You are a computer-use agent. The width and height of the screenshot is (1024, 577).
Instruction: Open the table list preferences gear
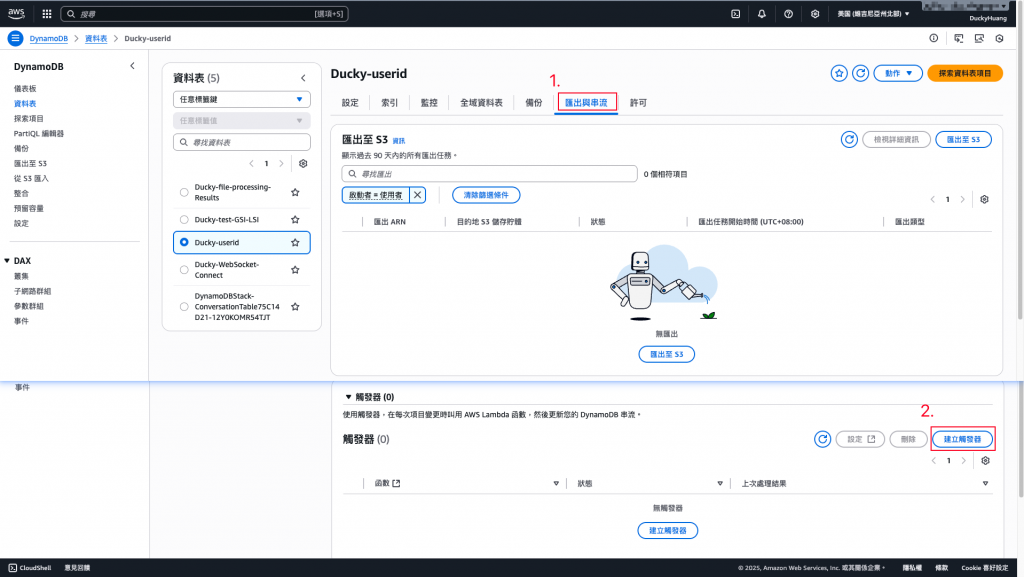point(303,163)
